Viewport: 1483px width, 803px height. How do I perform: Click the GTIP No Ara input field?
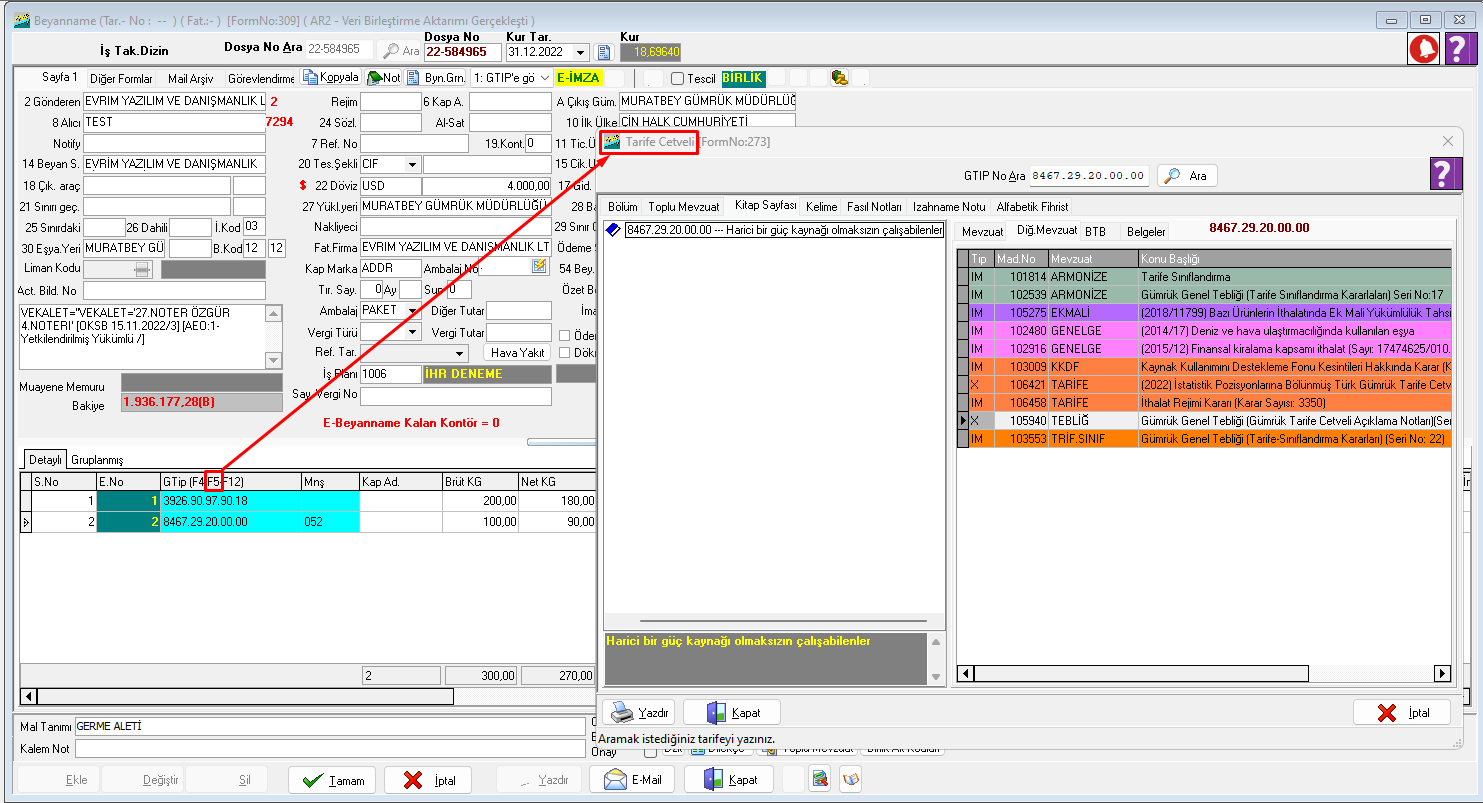click(1089, 175)
